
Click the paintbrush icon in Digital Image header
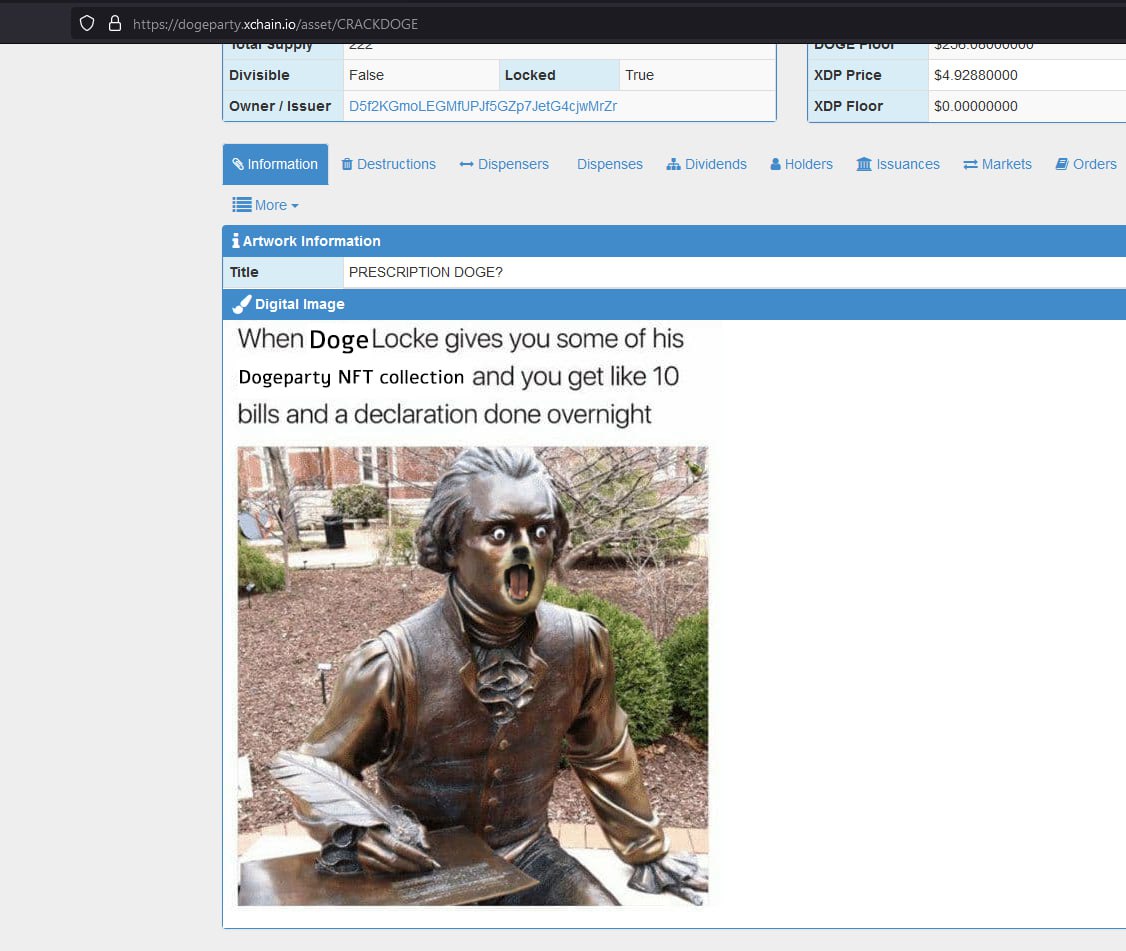(x=241, y=305)
